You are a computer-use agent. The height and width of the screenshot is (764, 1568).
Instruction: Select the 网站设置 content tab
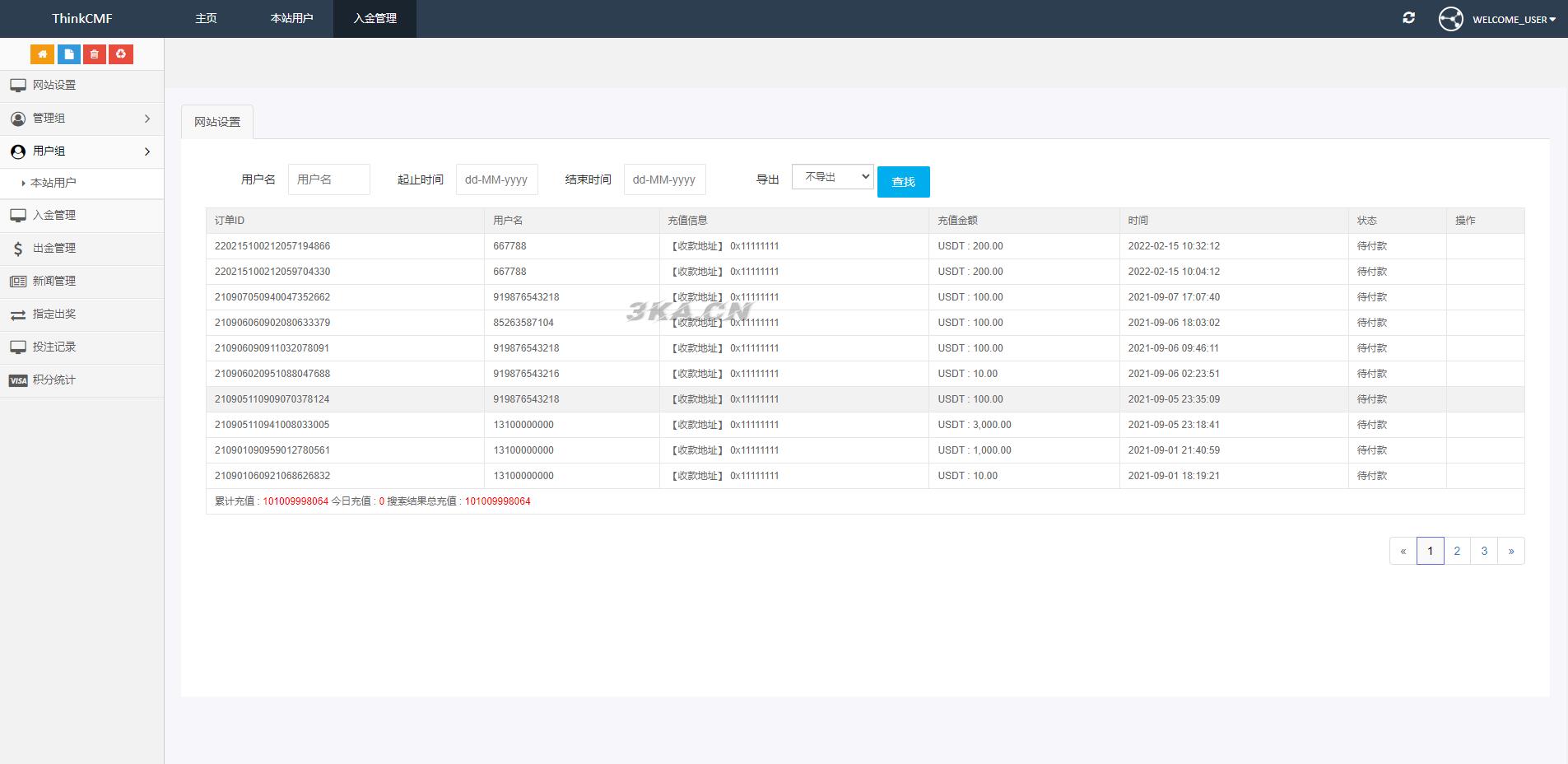pos(217,122)
